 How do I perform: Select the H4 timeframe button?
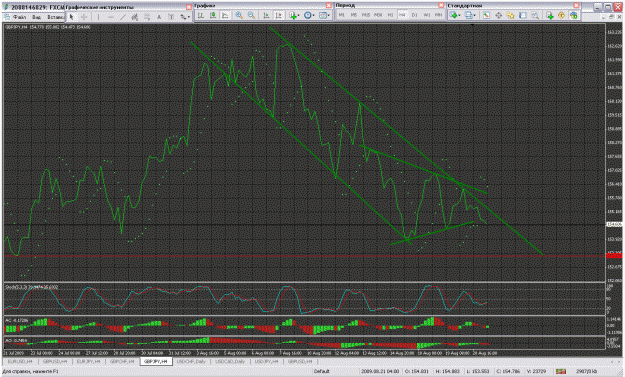click(x=402, y=15)
